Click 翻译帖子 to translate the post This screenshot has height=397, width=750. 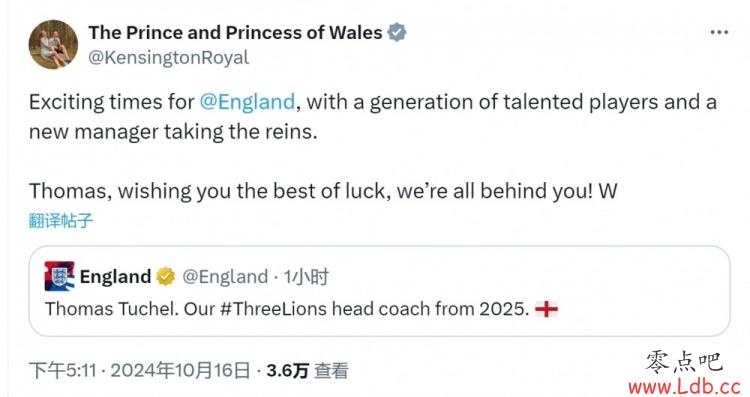[61, 221]
